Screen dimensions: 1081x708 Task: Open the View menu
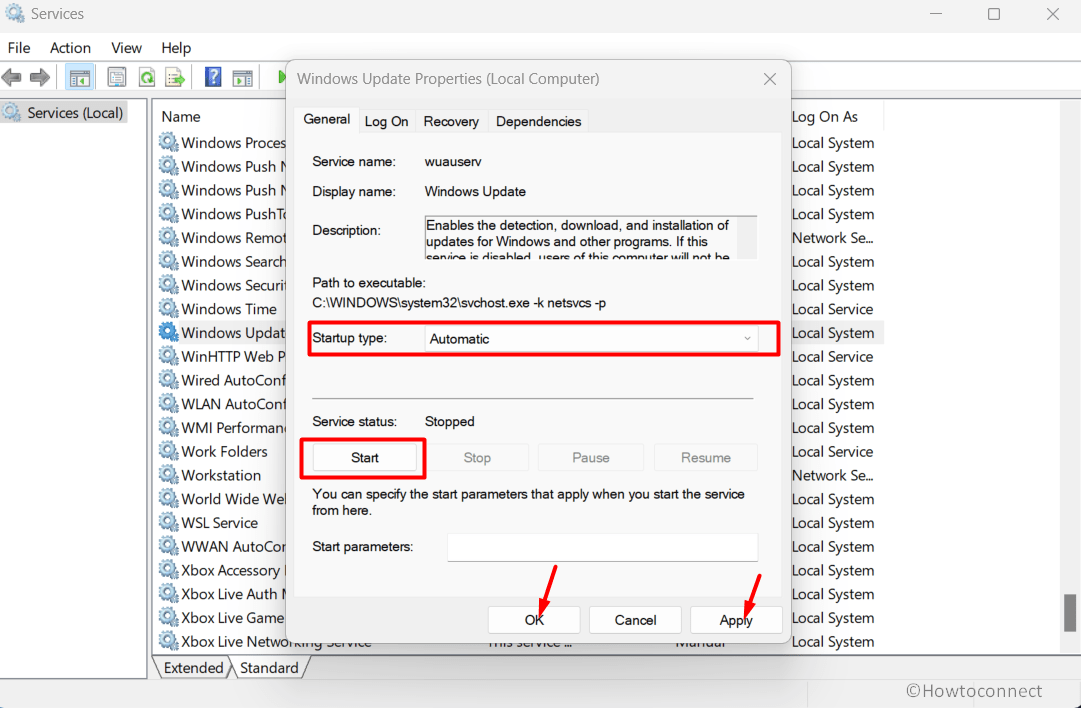click(127, 48)
